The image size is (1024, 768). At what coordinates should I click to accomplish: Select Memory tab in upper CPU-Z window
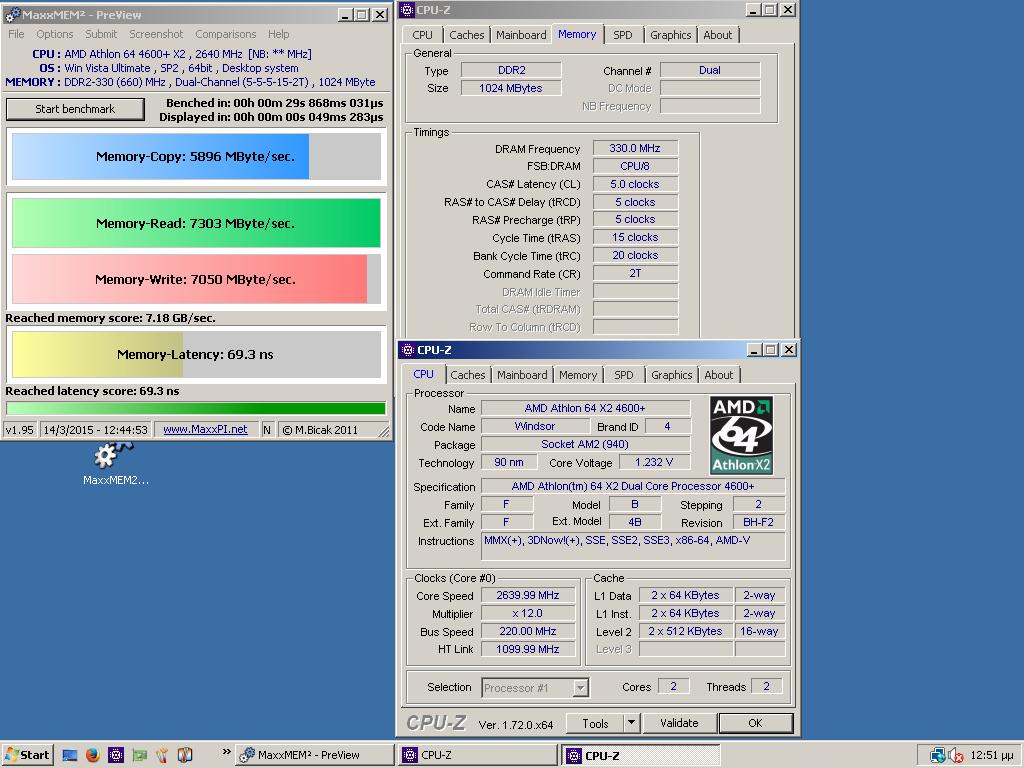577,34
